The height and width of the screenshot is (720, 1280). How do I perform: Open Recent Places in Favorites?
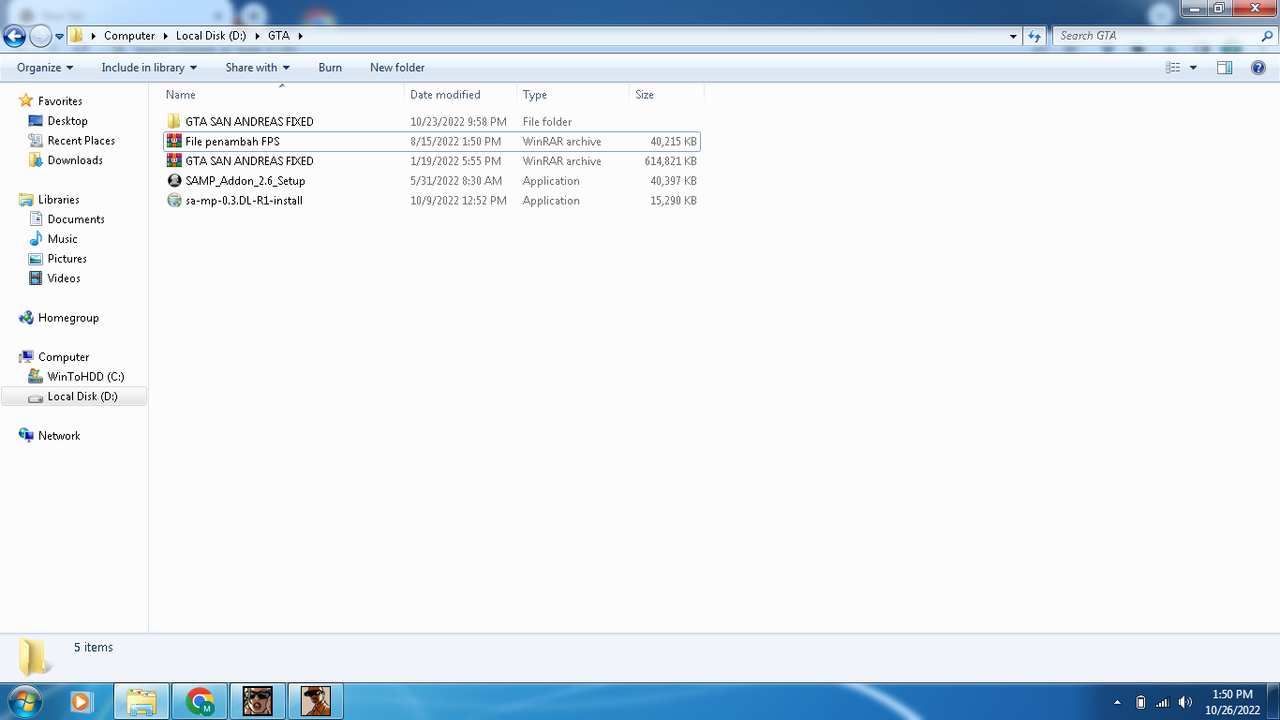pos(81,141)
